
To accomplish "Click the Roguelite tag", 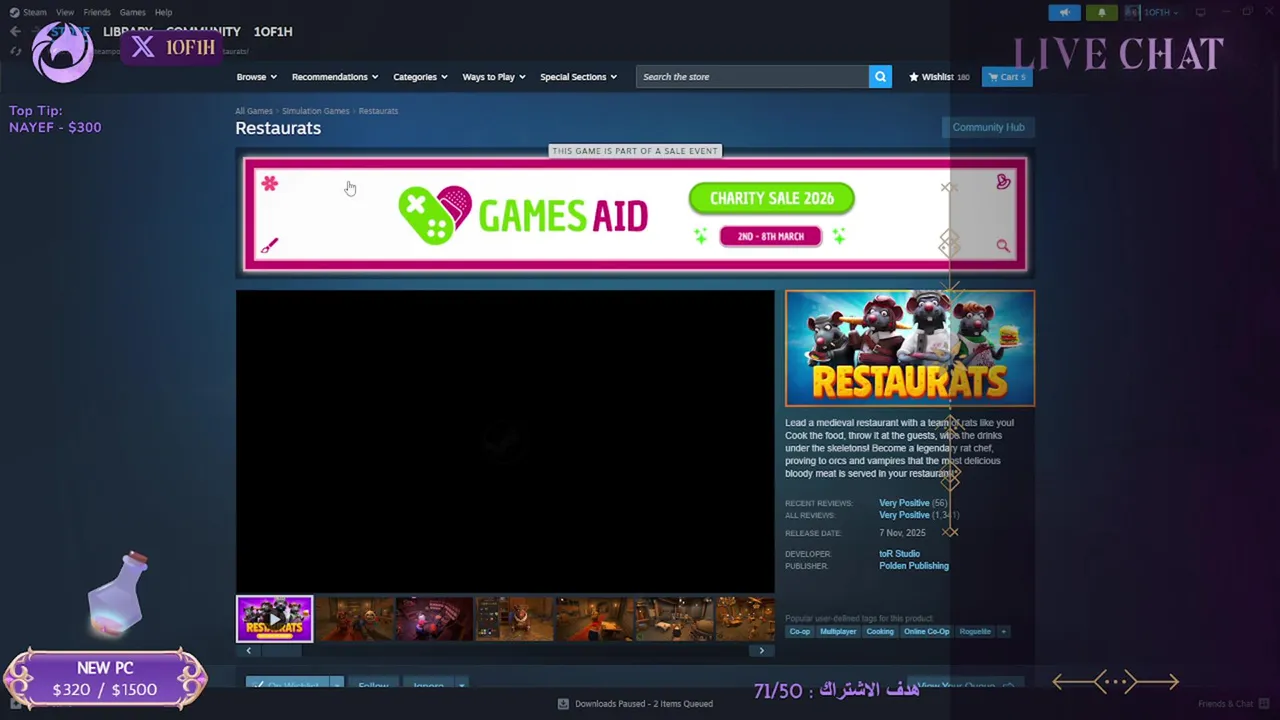I will point(975,632).
